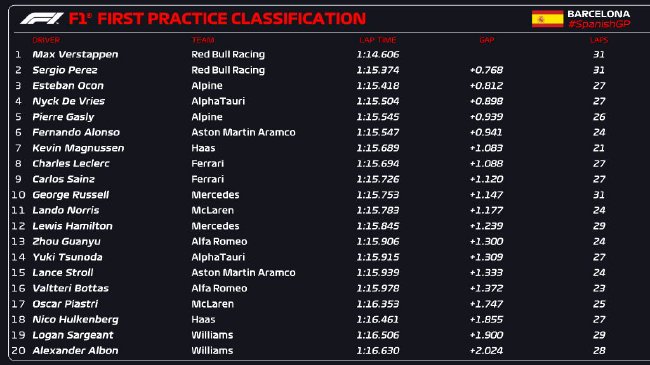Select the GAP column header
This screenshot has height=365, width=650.
487,40
